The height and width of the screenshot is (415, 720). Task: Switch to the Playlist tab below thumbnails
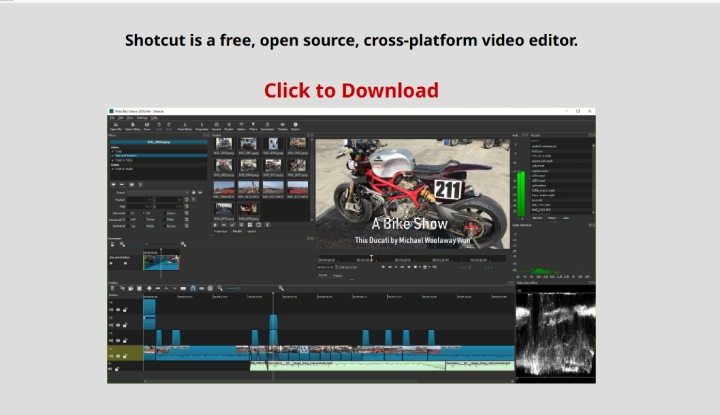point(237,232)
